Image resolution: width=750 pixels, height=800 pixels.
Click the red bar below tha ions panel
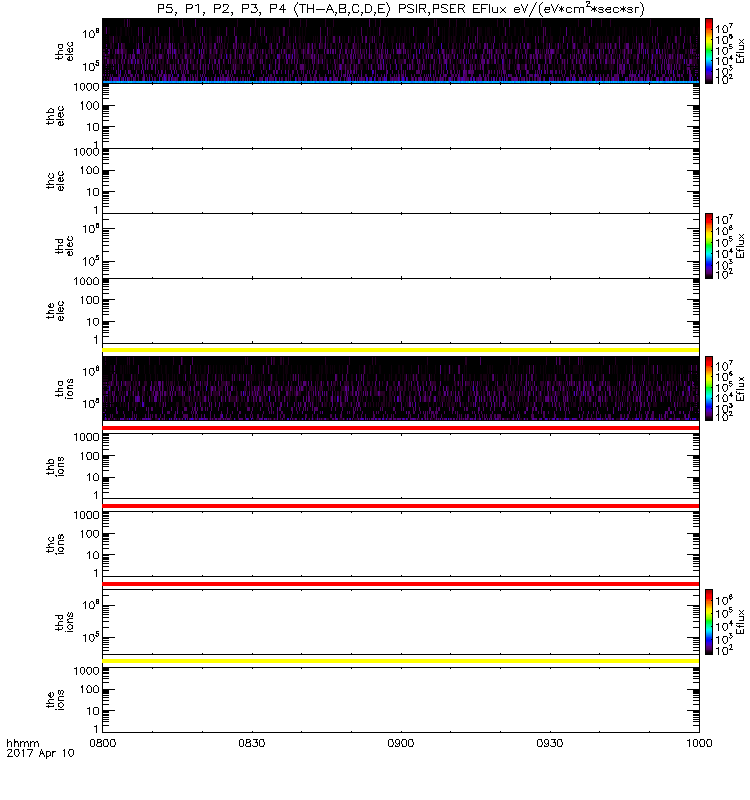point(401,428)
